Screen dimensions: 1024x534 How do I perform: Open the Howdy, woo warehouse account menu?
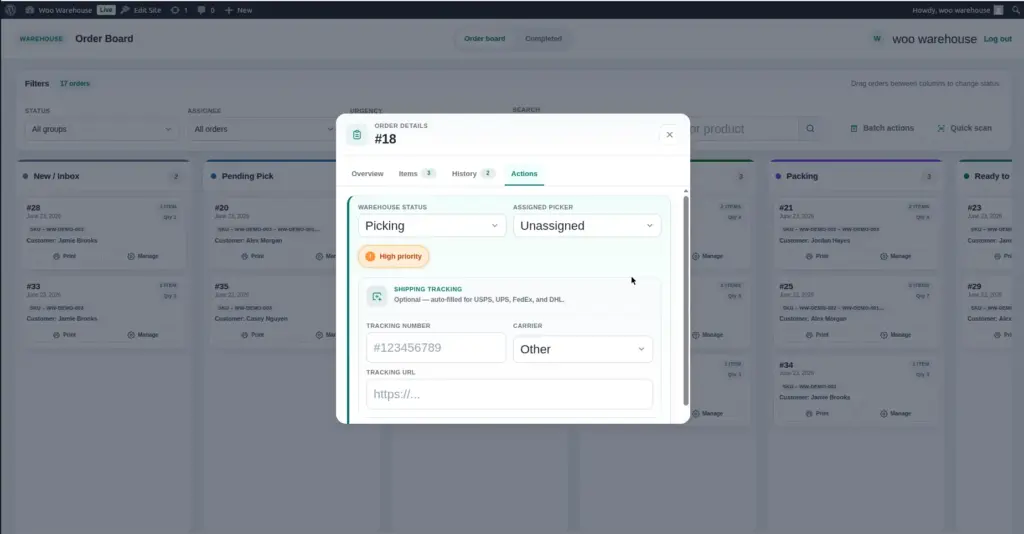tap(957, 10)
